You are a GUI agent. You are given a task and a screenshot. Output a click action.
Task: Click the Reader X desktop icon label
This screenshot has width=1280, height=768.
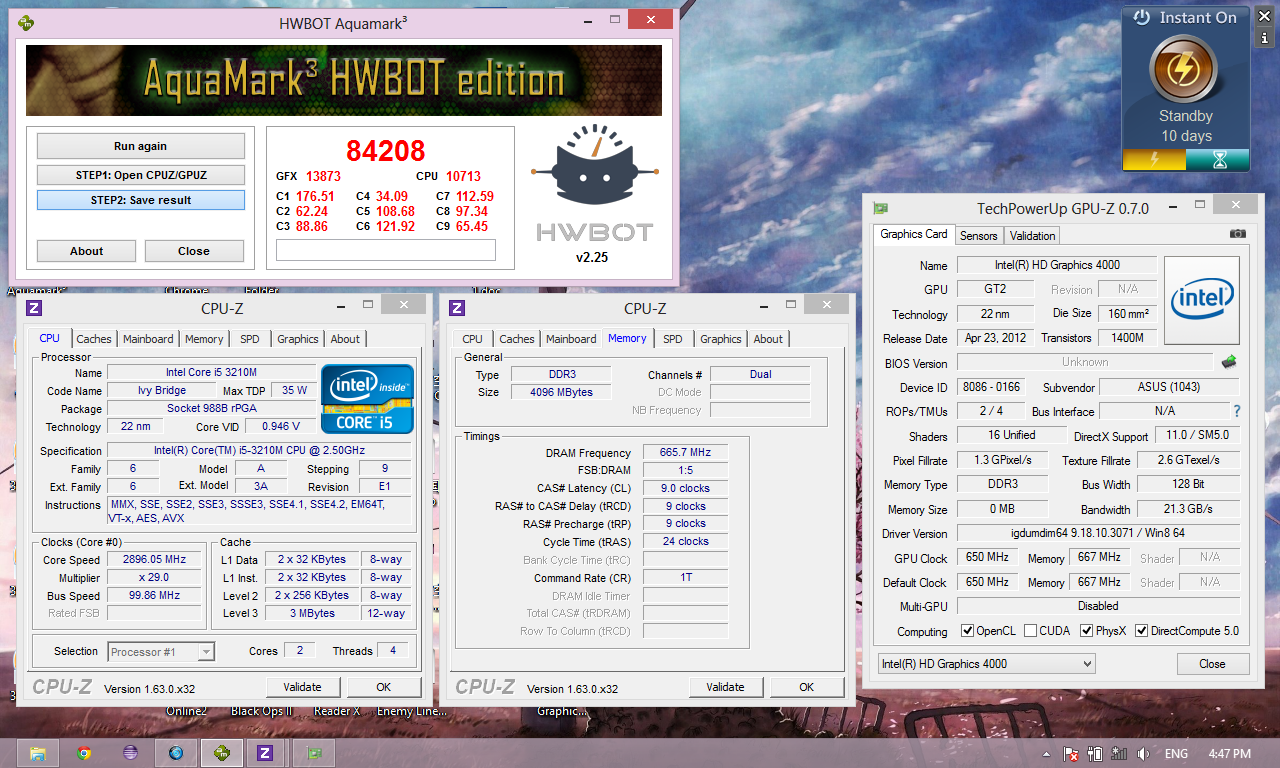click(337, 711)
